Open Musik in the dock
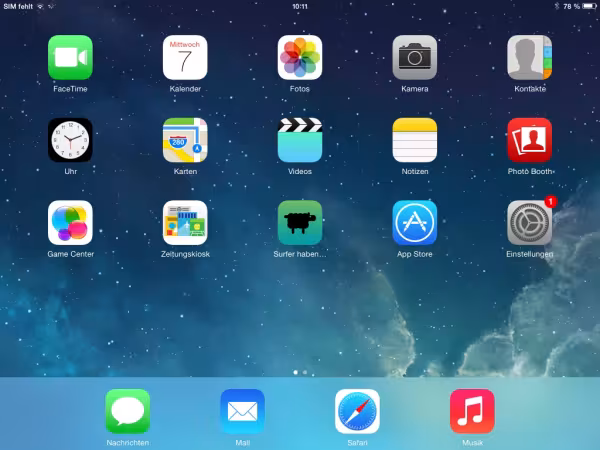The height and width of the screenshot is (450, 600). [x=472, y=411]
